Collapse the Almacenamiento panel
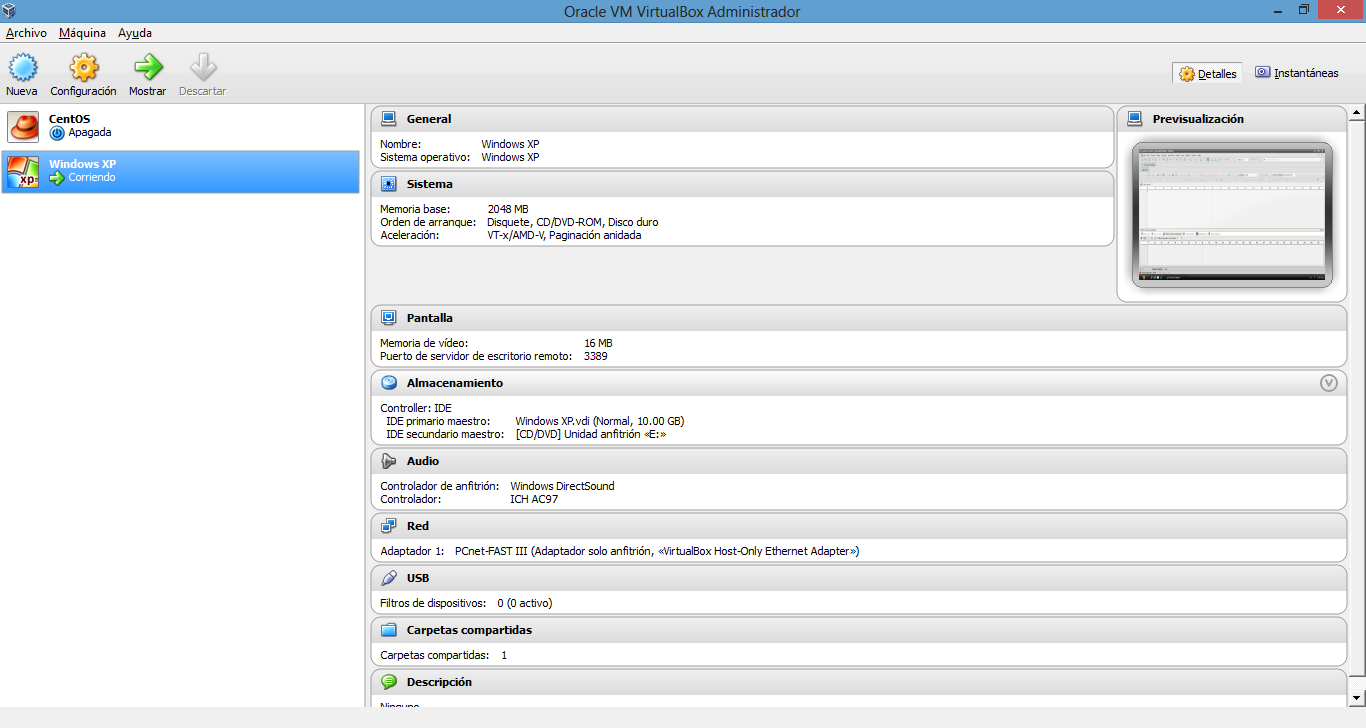 click(x=1329, y=382)
